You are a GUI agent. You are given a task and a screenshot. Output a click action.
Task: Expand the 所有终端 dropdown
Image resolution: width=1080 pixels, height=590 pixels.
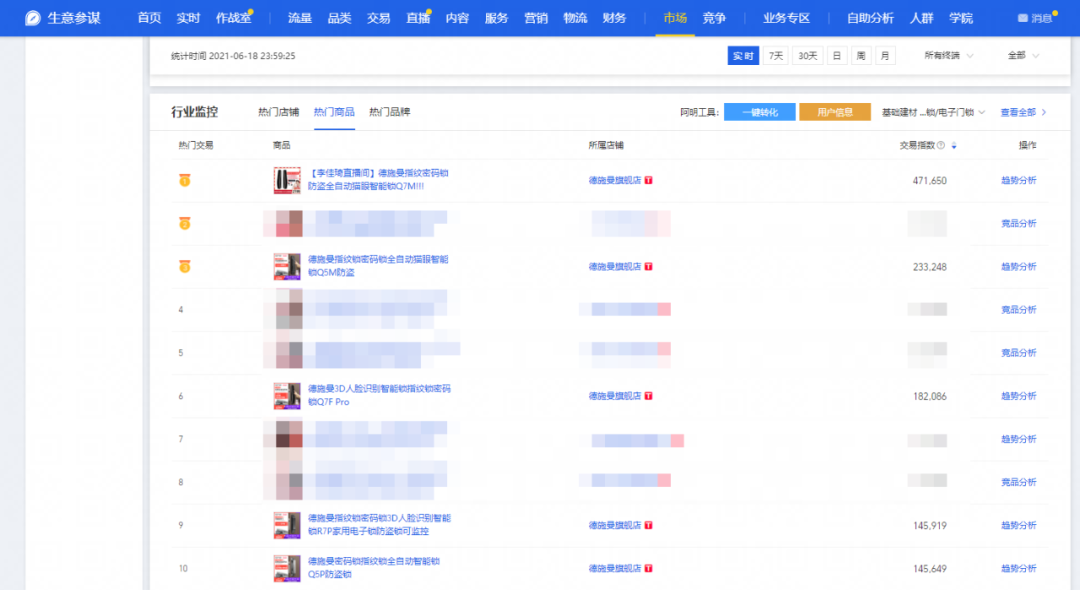[x=948, y=56]
